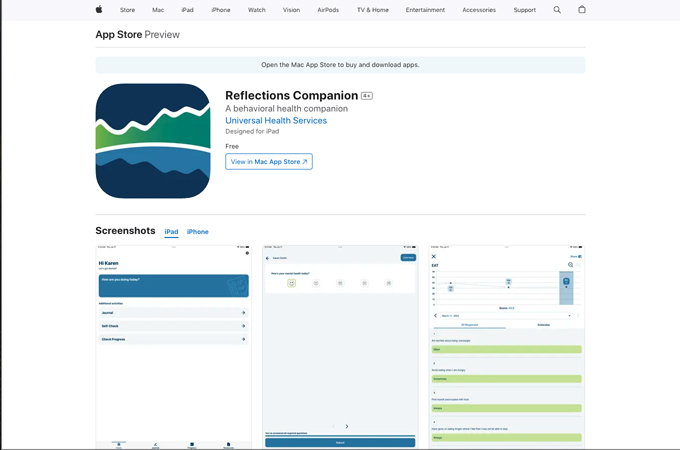
Task: Click View in Mac App Store button
Action: click(269, 162)
